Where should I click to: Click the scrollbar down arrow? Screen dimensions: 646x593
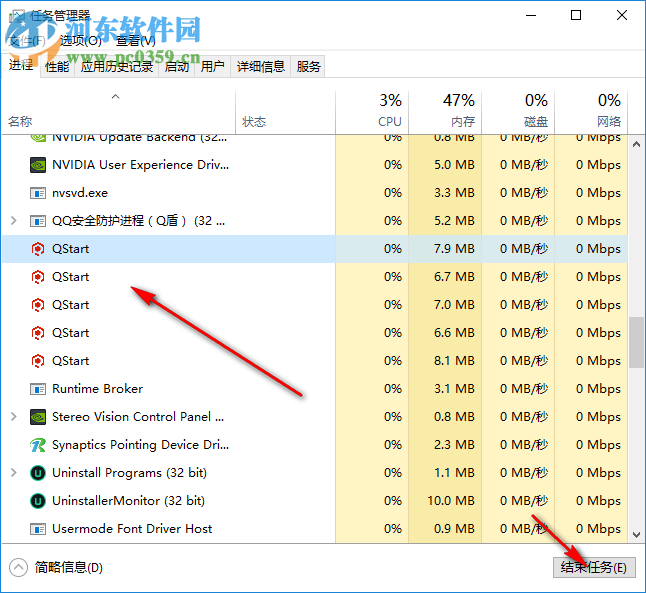pyautogui.click(x=637, y=535)
